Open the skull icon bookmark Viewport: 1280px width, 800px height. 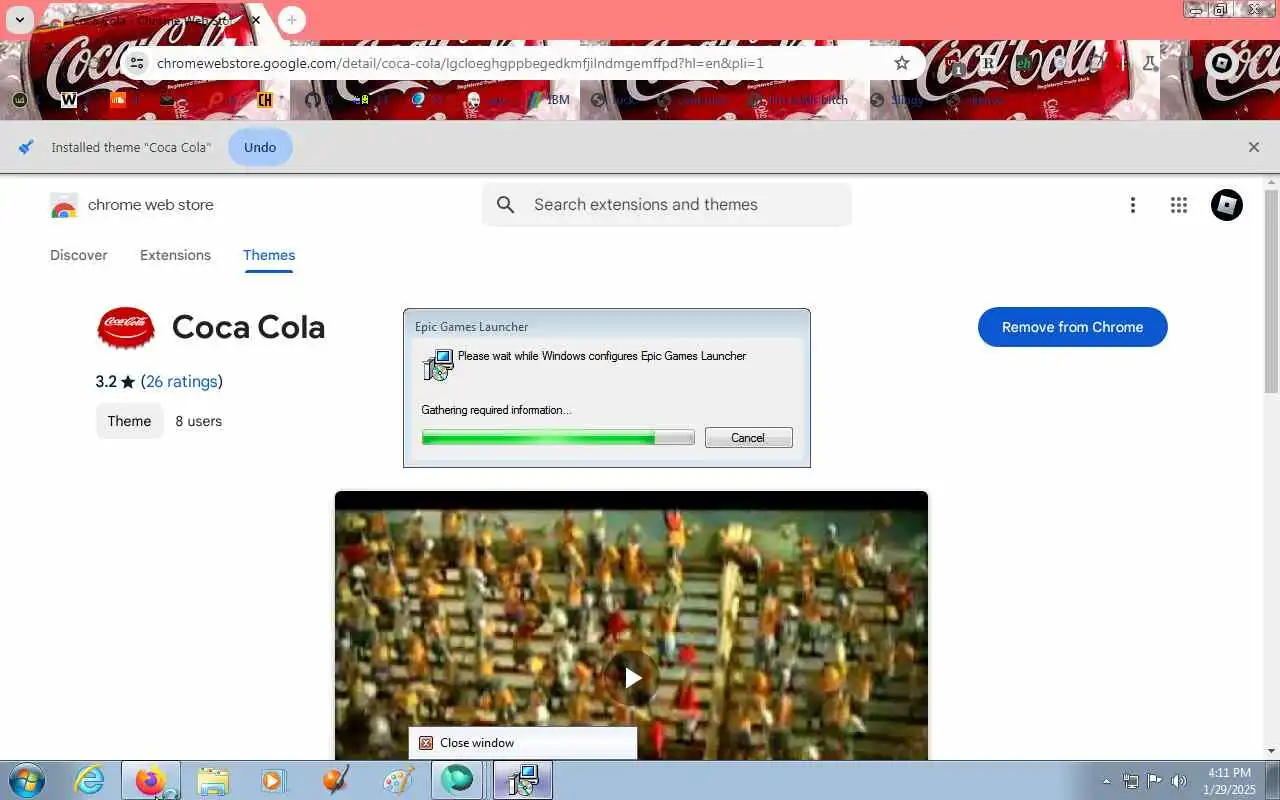point(474,100)
